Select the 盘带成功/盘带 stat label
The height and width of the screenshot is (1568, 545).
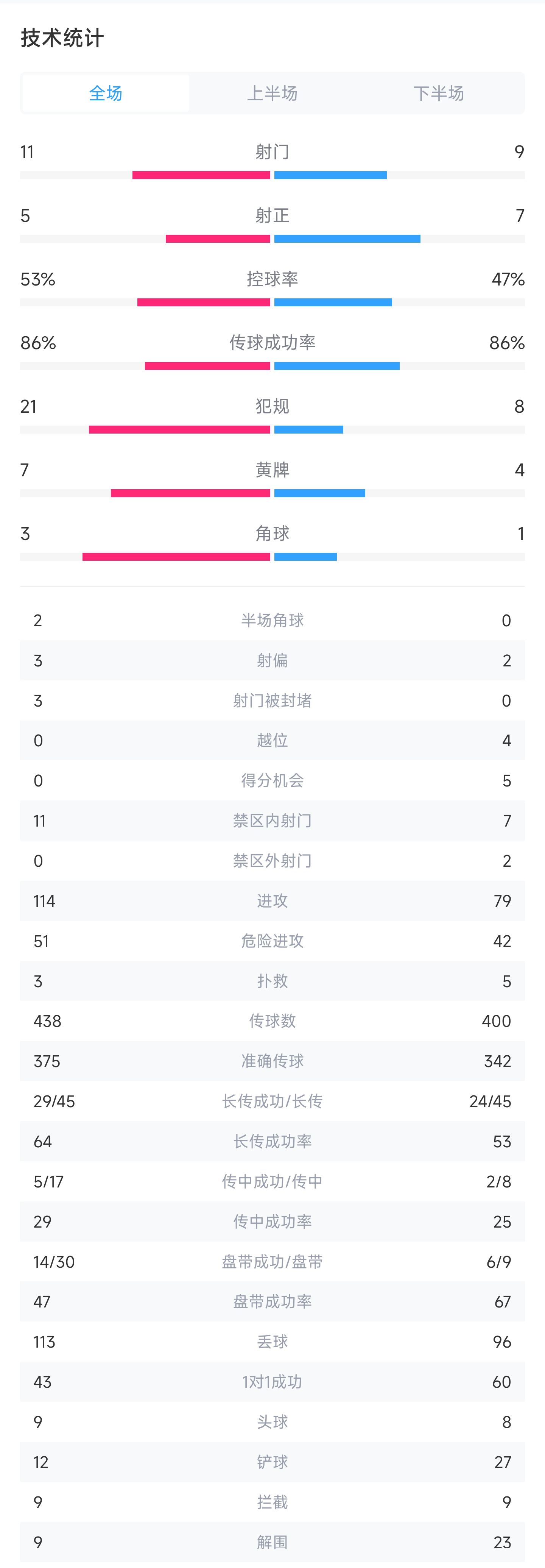point(272,1262)
